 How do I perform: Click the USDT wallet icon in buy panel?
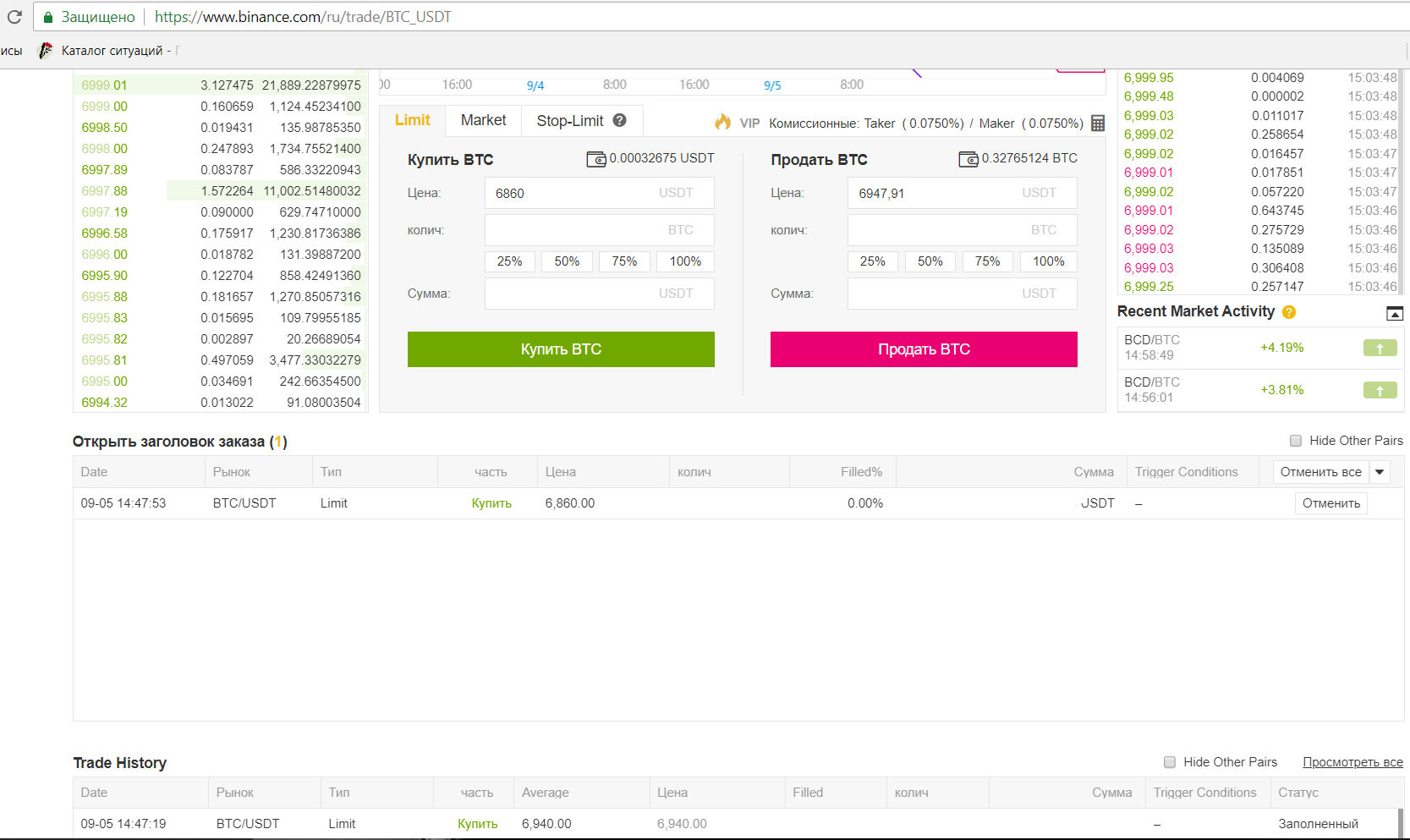(596, 159)
